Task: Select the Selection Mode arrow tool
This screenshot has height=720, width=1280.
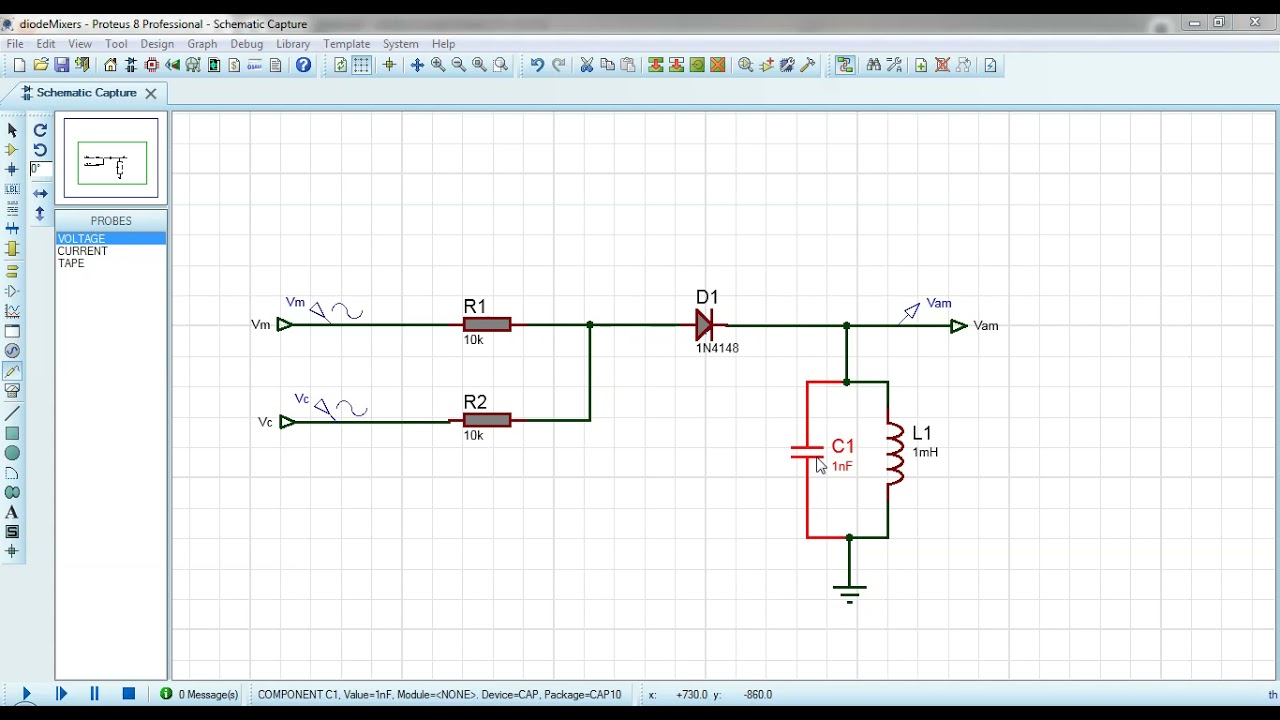Action: 12,130
